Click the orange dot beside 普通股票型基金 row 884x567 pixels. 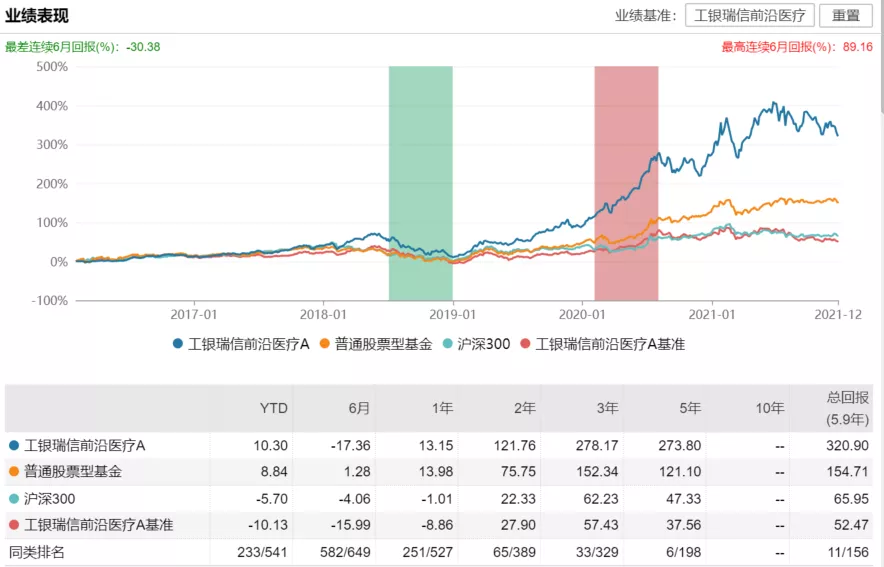click(x=14, y=471)
